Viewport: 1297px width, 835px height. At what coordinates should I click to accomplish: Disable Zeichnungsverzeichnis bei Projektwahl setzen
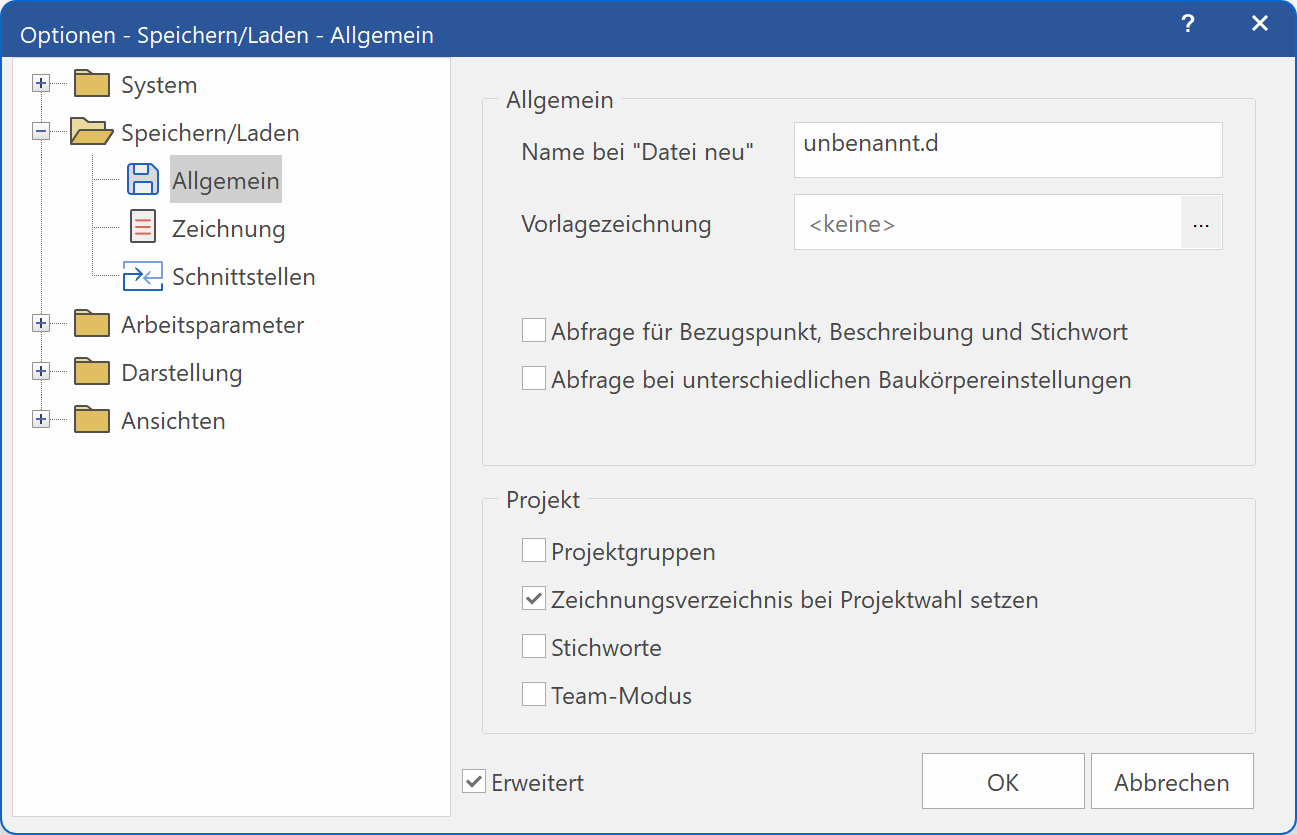[x=533, y=598]
